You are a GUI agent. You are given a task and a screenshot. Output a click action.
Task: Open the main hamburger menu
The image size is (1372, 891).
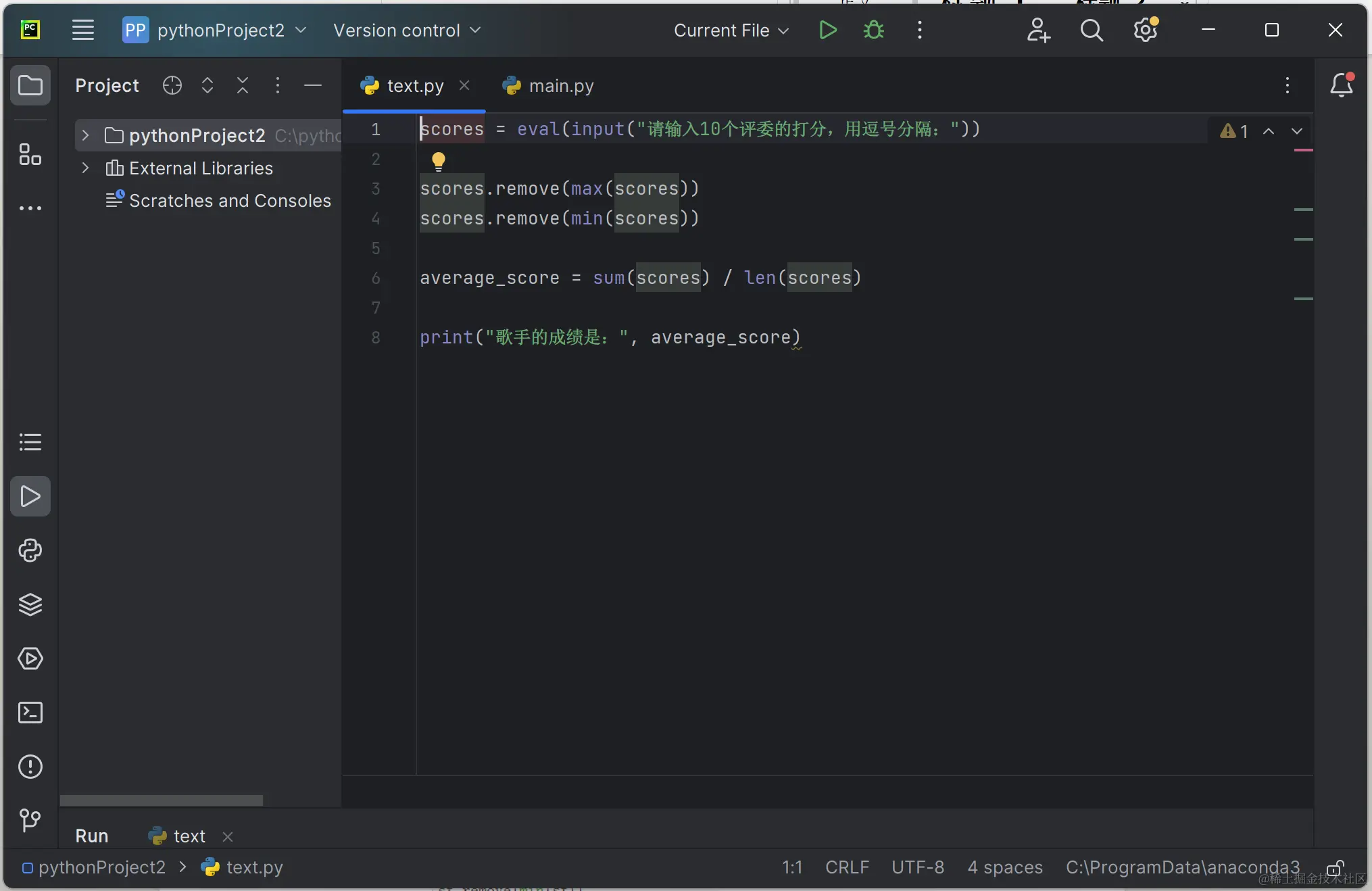point(82,30)
